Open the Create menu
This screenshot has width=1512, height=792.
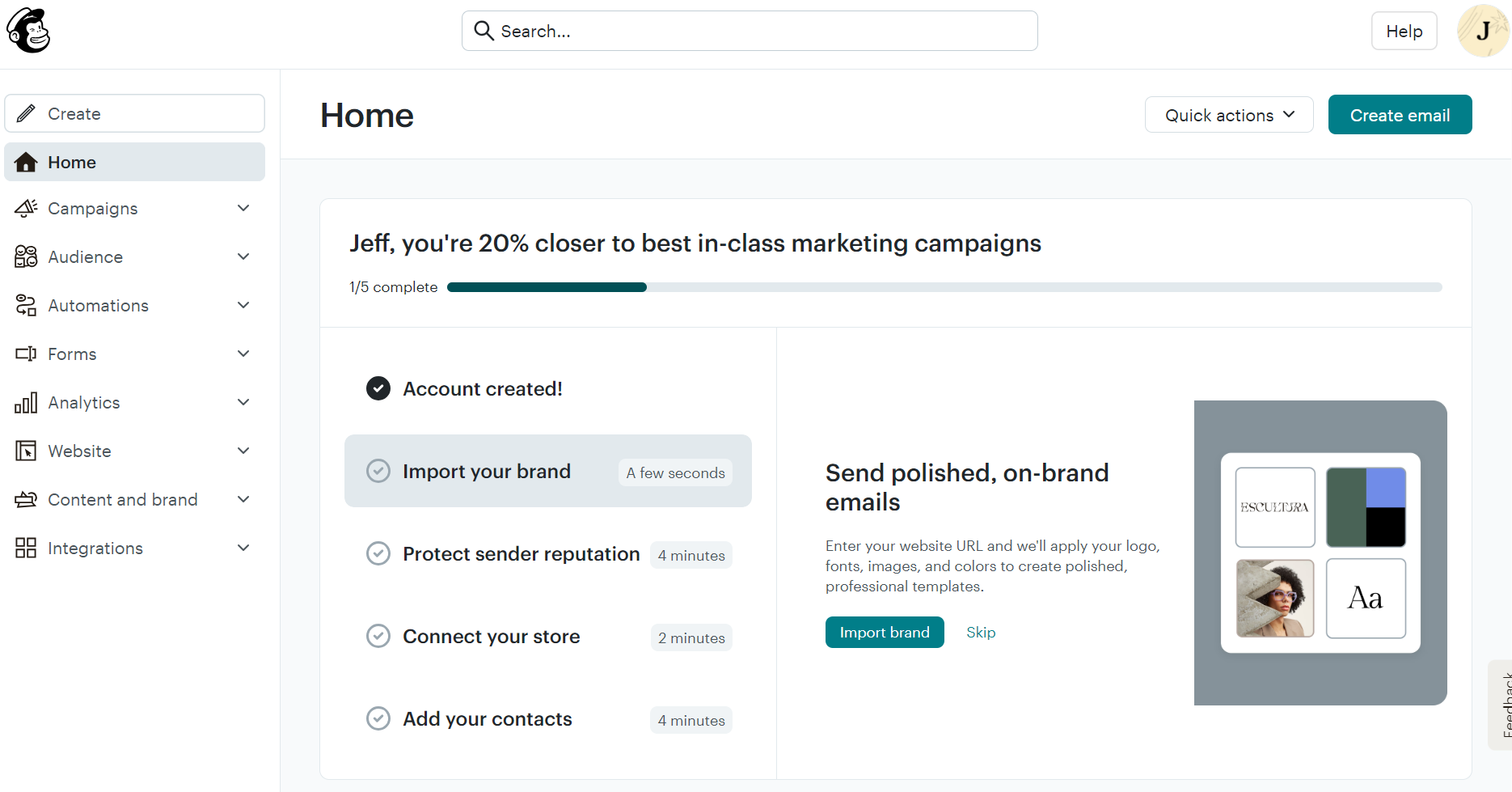coord(134,113)
